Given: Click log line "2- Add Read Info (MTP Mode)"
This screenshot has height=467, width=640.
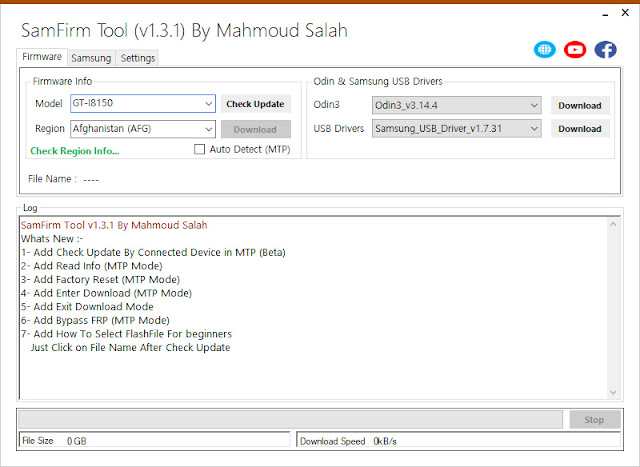Looking at the screenshot, I should click(x=91, y=266).
